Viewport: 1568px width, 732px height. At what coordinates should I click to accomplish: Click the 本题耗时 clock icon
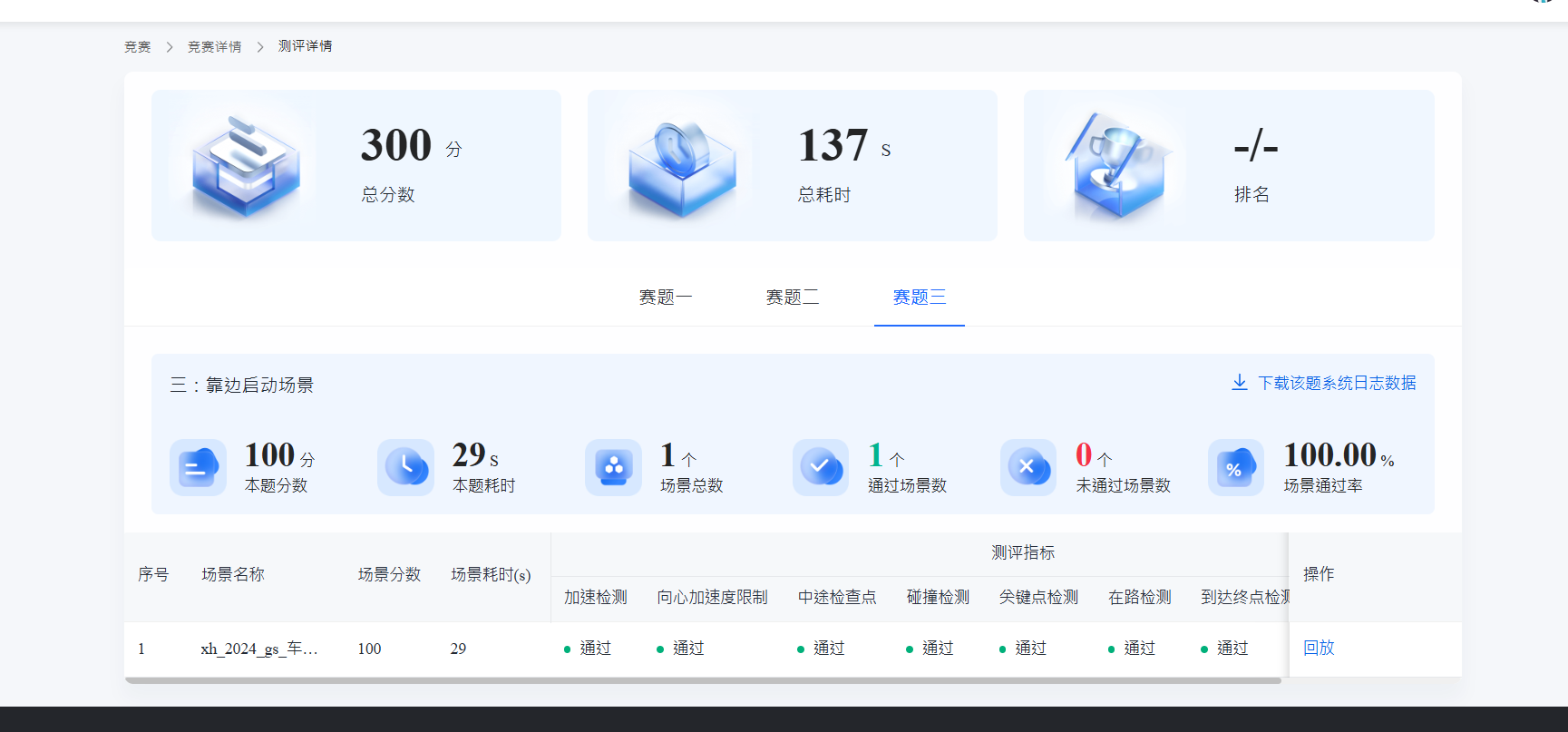405,467
